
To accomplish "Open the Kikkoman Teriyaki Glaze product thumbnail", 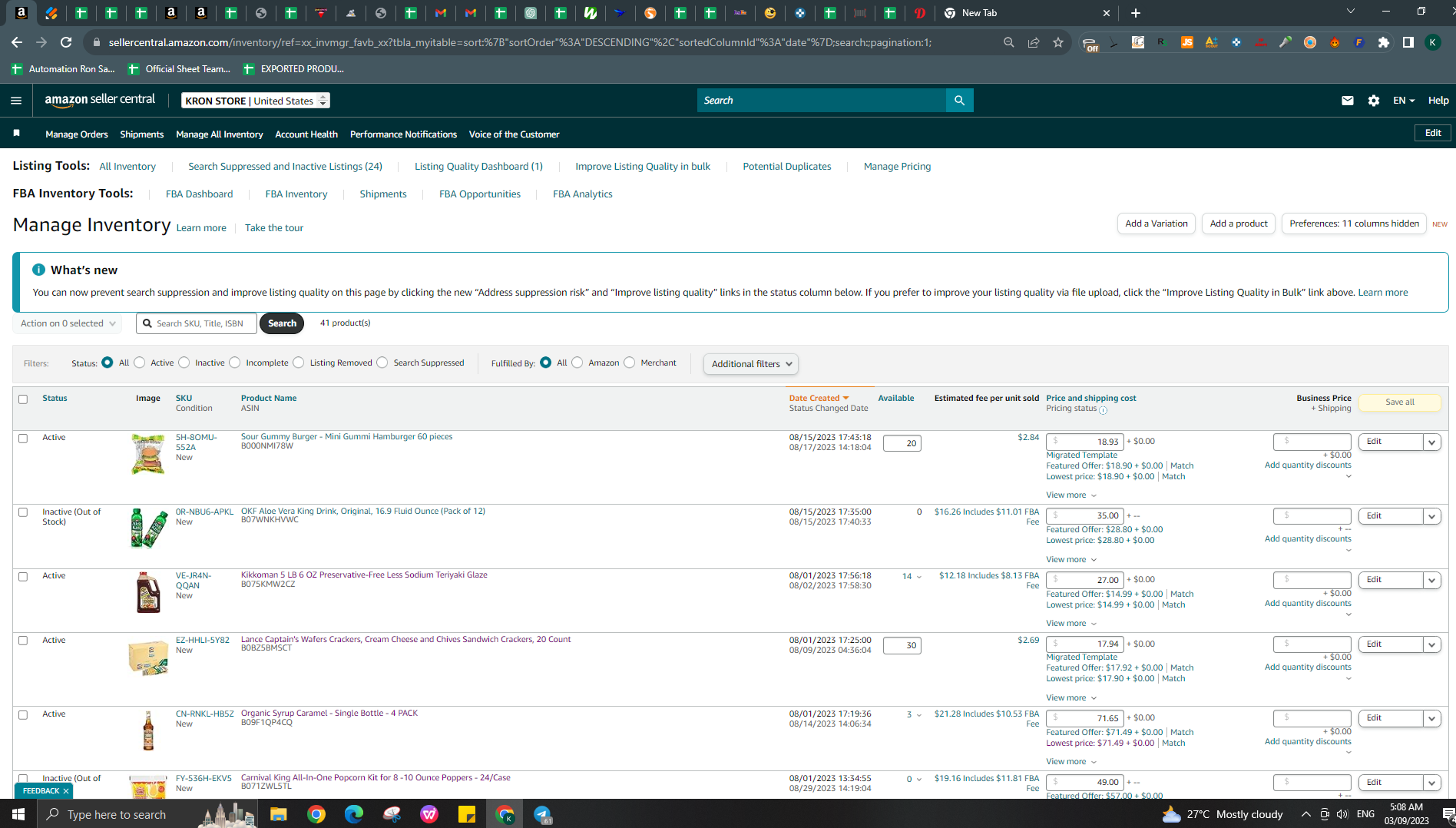I will coord(148,592).
